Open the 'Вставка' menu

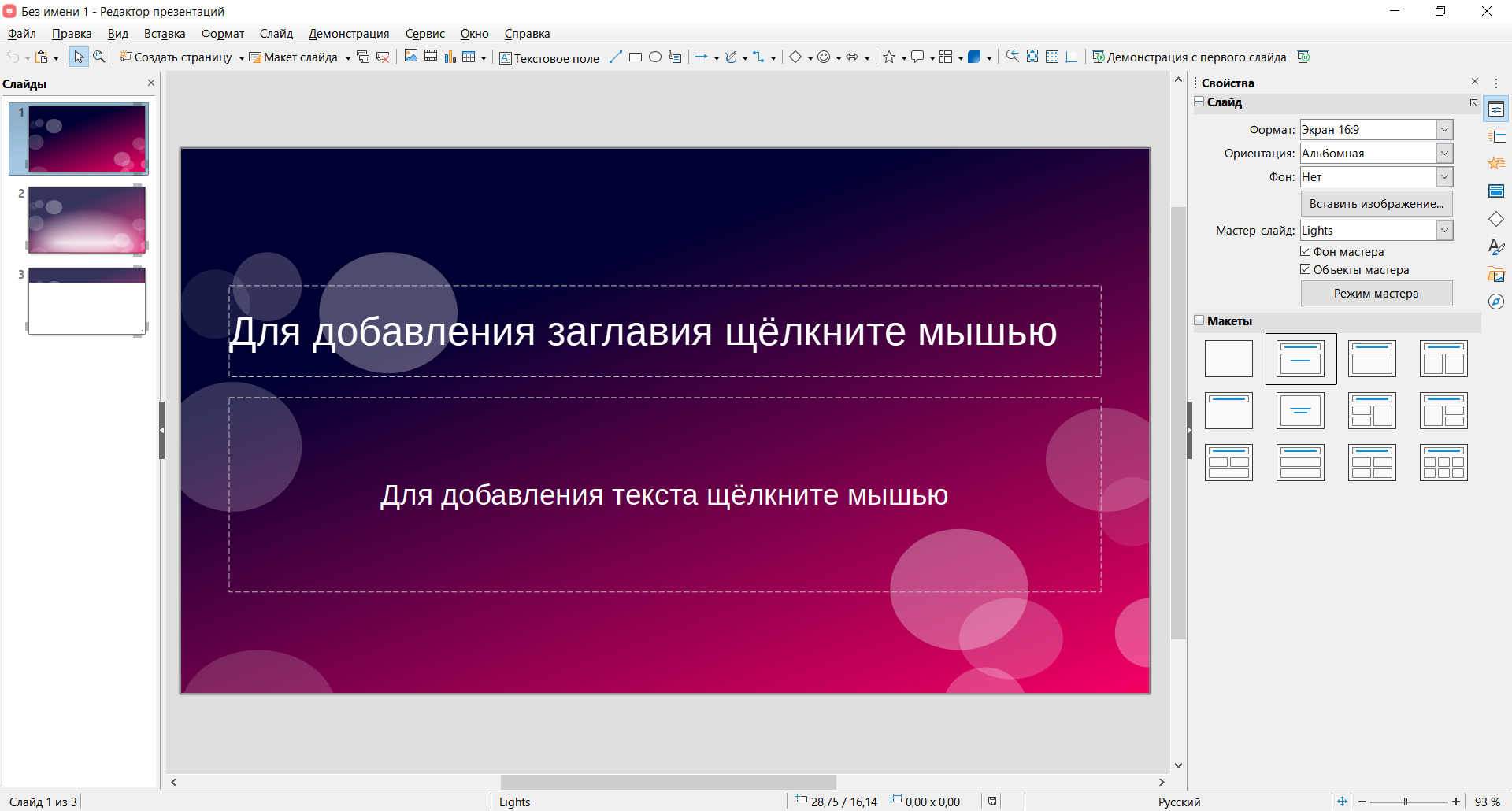(165, 34)
